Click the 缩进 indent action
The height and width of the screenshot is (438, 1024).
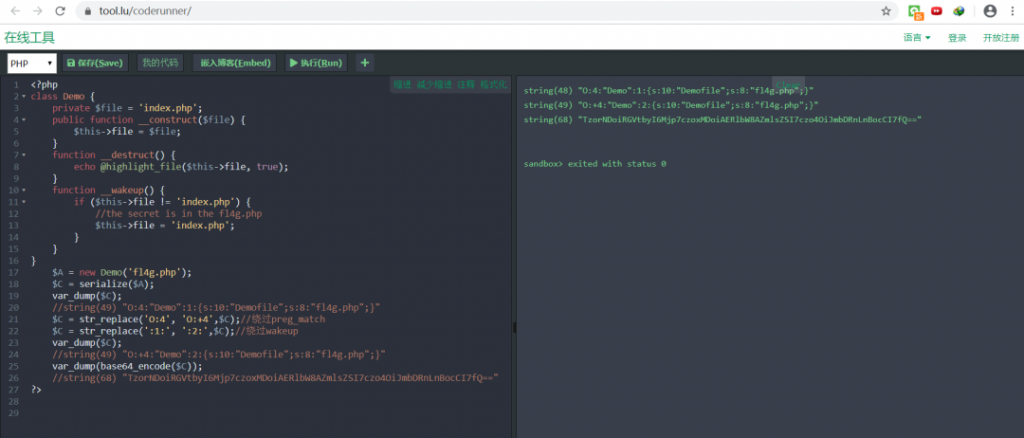click(402, 84)
